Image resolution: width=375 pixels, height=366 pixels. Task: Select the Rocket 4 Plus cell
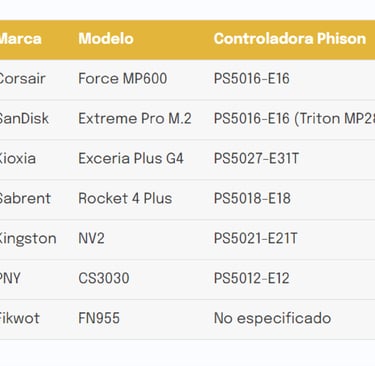pos(125,199)
